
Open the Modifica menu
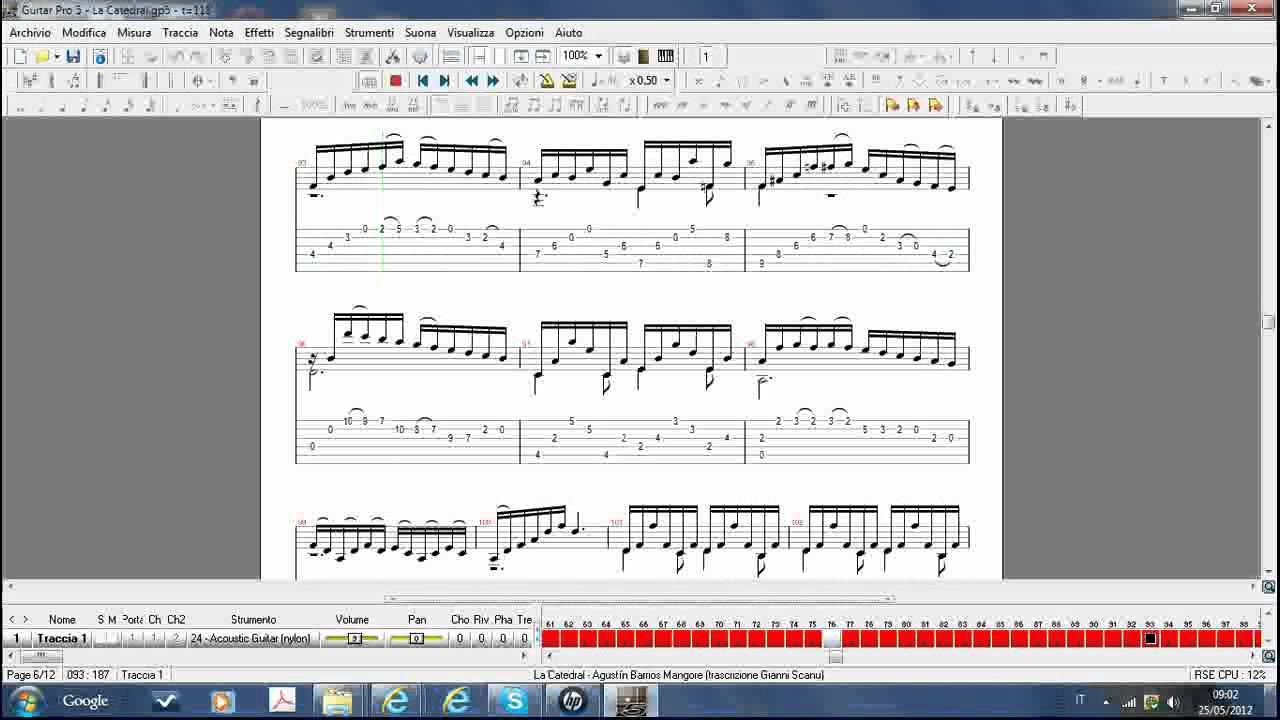[x=84, y=33]
